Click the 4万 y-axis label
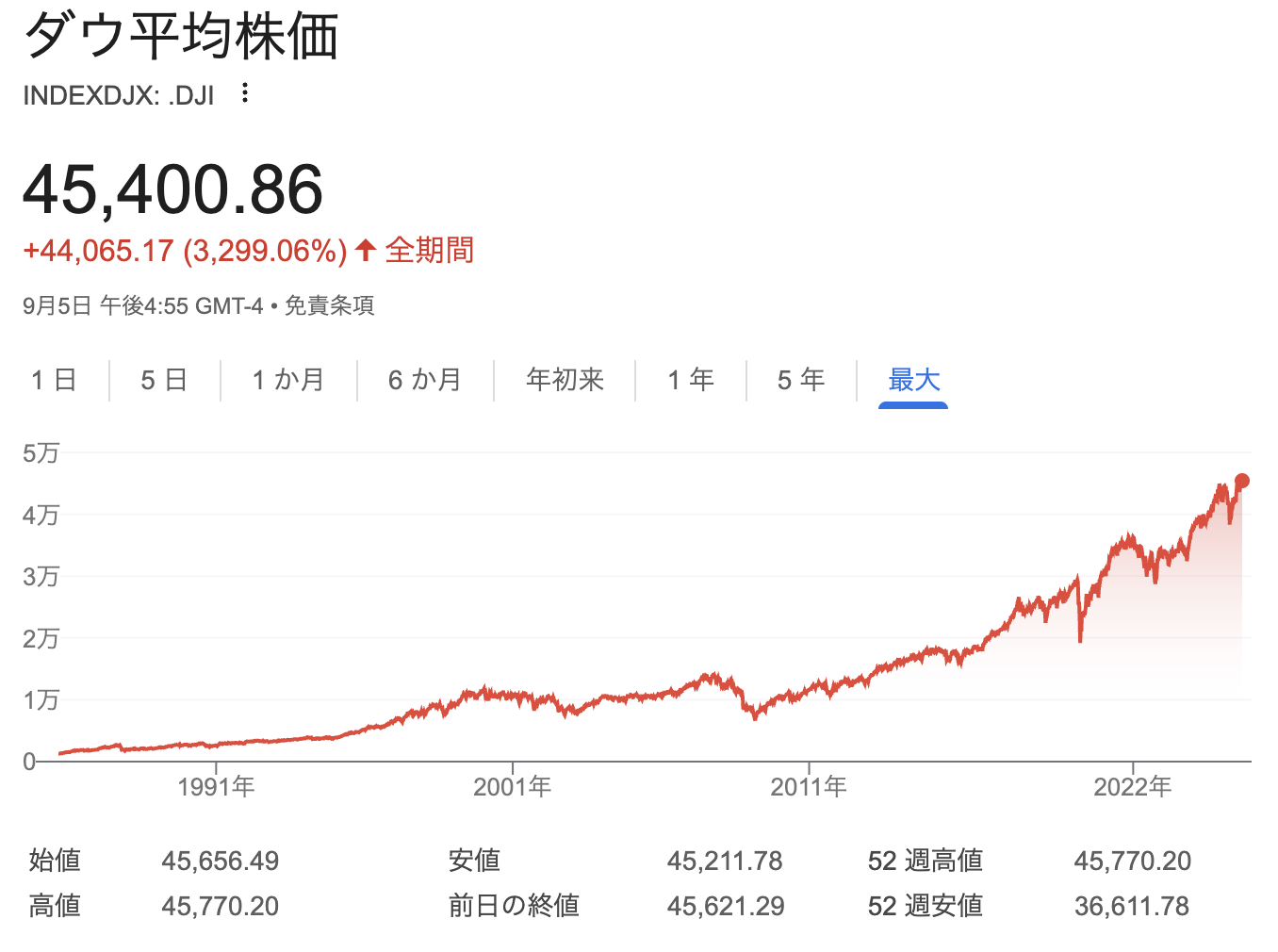 (41, 515)
